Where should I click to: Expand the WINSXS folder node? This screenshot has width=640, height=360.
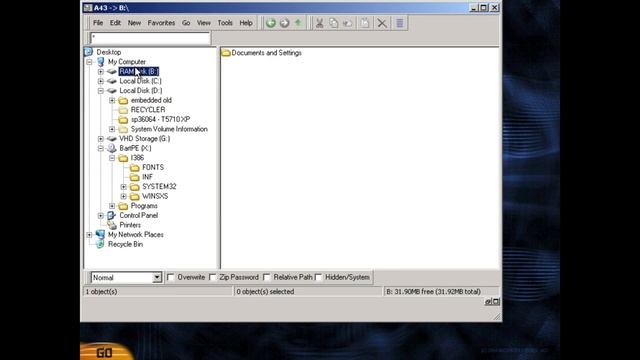pos(124,196)
